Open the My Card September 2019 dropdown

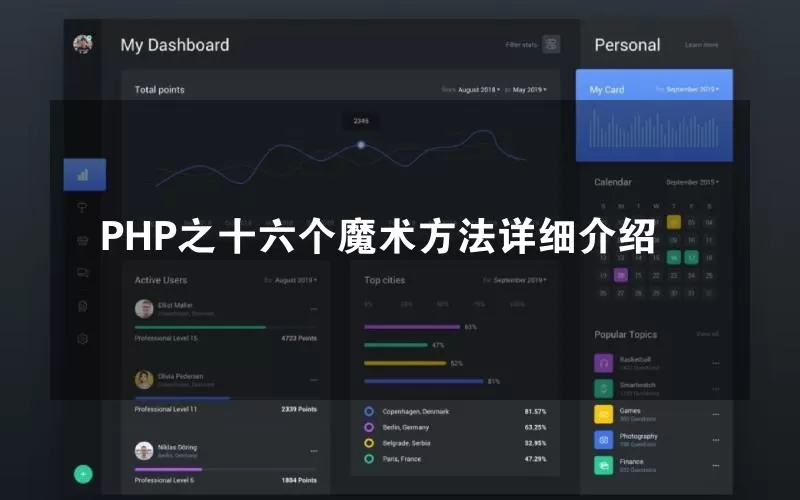click(692, 89)
